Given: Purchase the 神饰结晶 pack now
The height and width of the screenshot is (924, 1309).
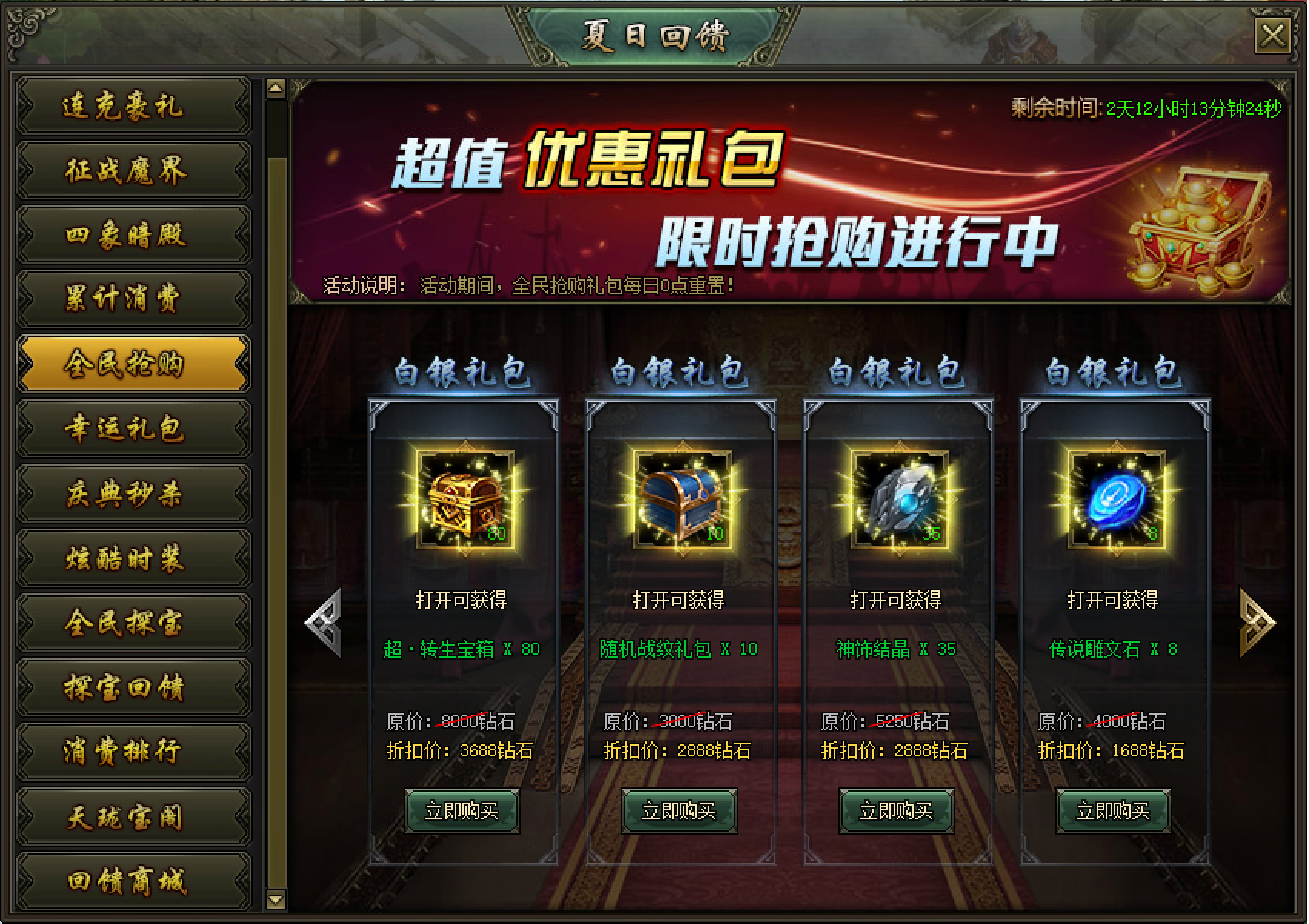Looking at the screenshot, I should click(896, 811).
